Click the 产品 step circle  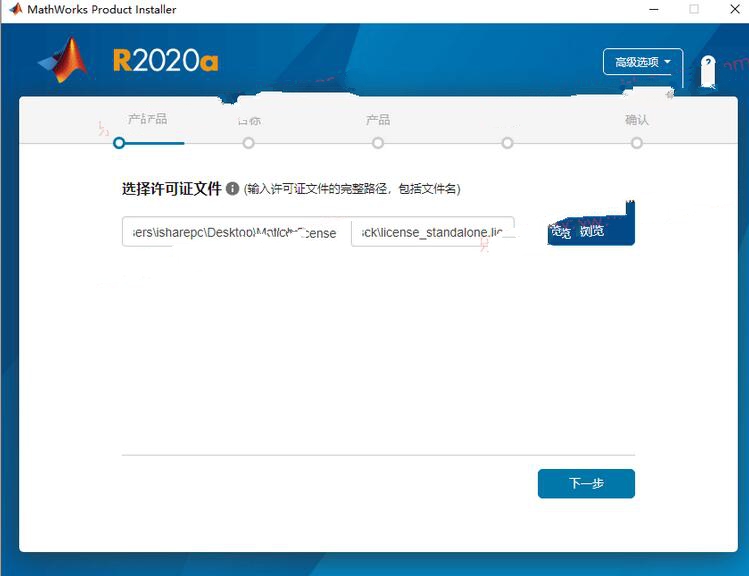coord(378,143)
